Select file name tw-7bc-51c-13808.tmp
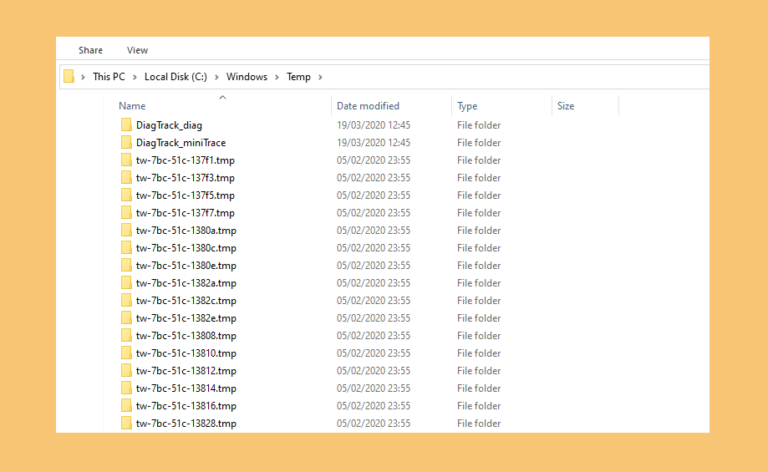768x472 pixels. (186, 336)
